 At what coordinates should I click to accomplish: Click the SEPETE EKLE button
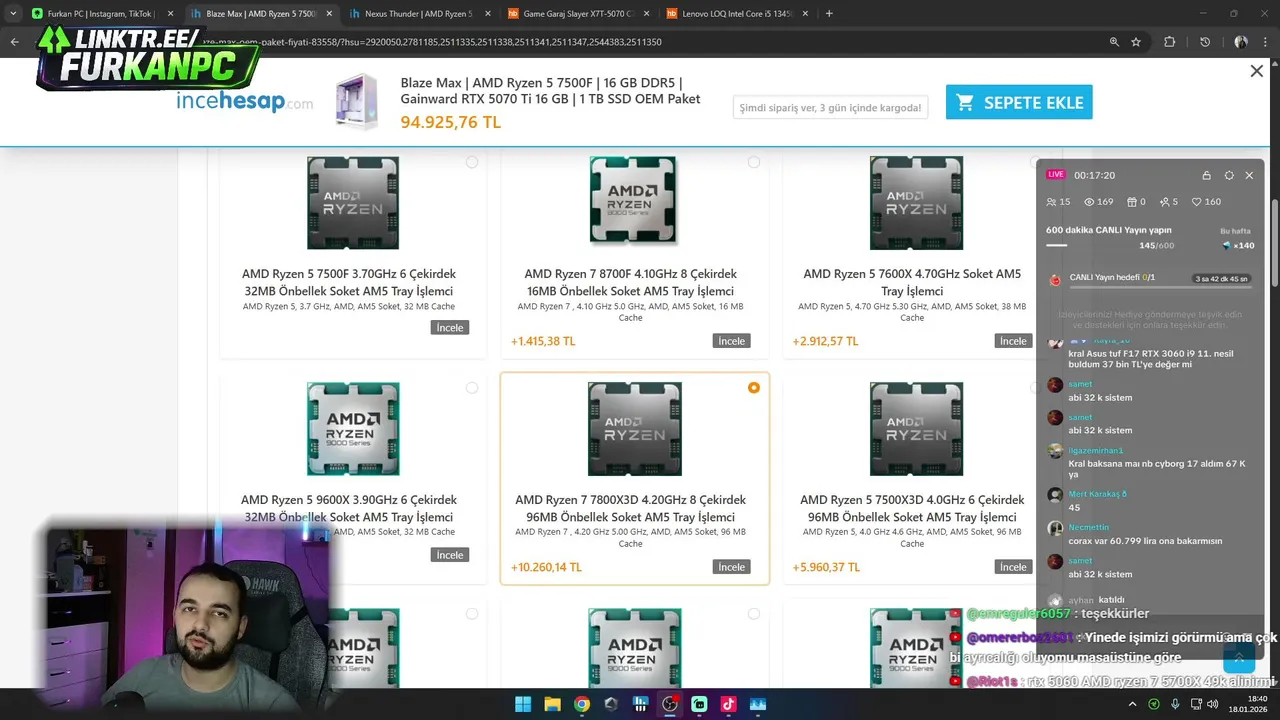pyautogui.click(x=1019, y=102)
